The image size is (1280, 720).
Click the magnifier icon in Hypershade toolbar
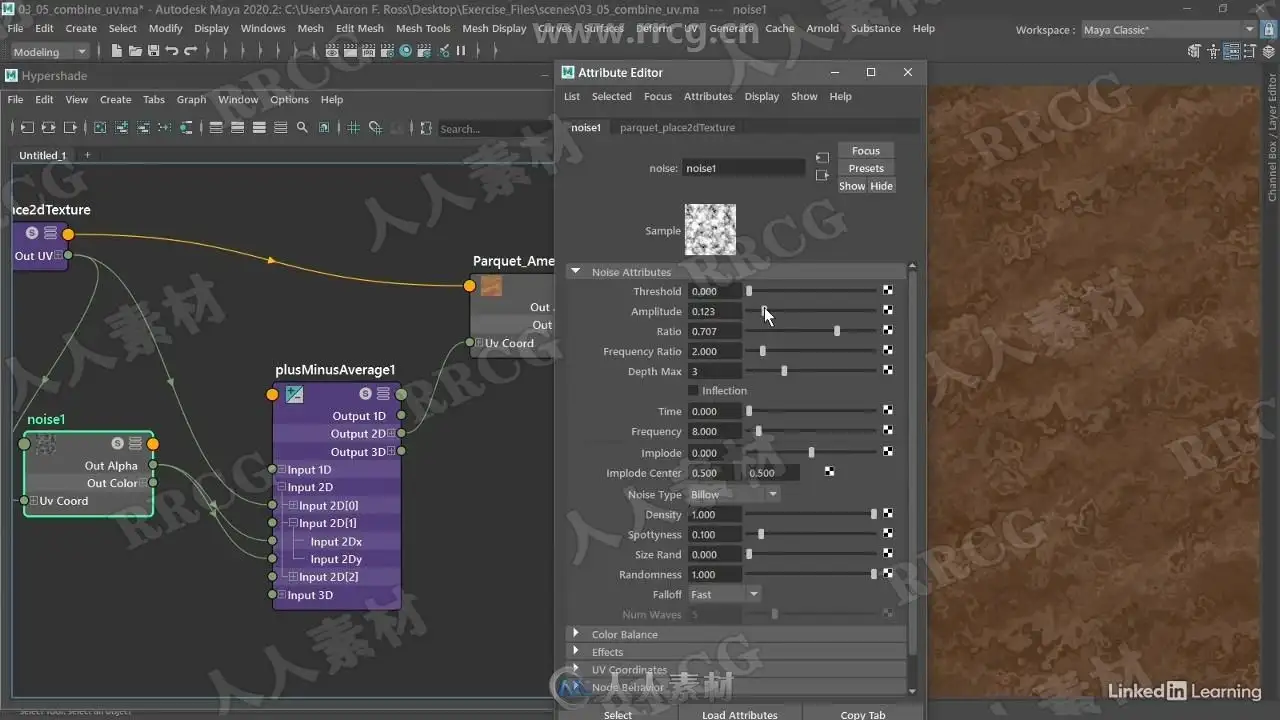pyautogui.click(x=302, y=128)
